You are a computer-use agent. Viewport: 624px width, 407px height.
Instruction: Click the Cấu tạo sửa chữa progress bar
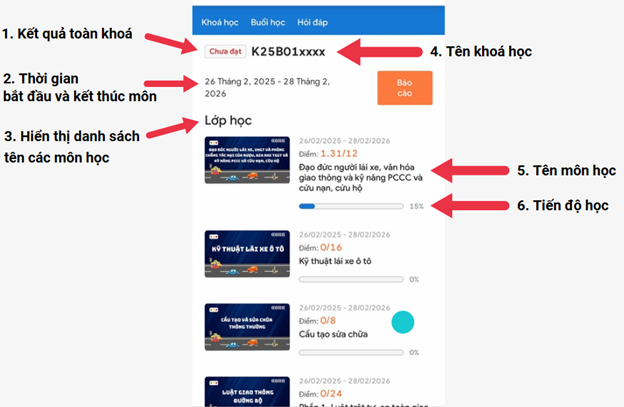(x=351, y=352)
